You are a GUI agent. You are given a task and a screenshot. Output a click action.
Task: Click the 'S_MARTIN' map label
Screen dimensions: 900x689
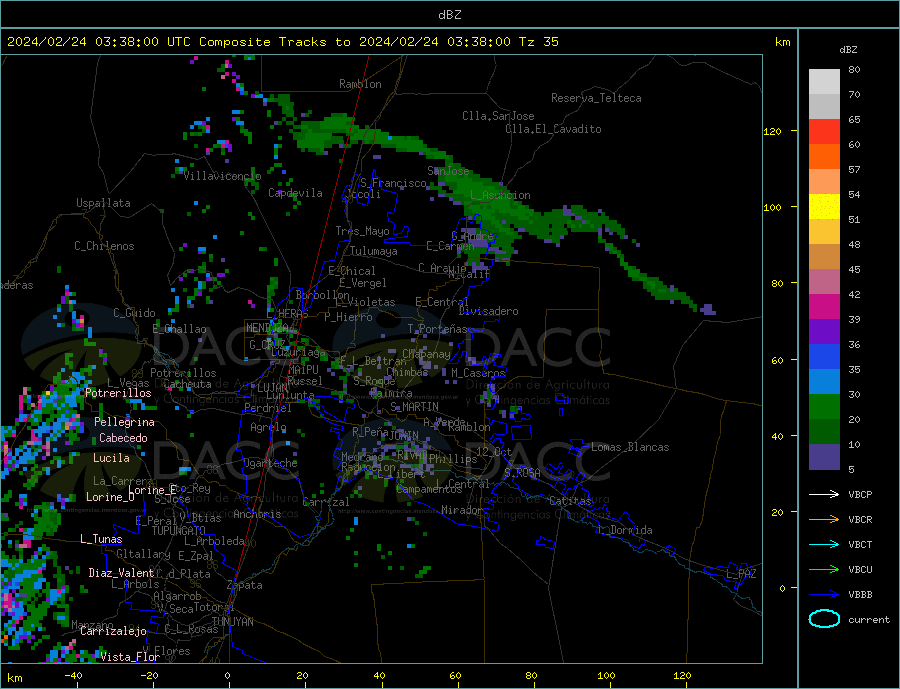pos(414,407)
